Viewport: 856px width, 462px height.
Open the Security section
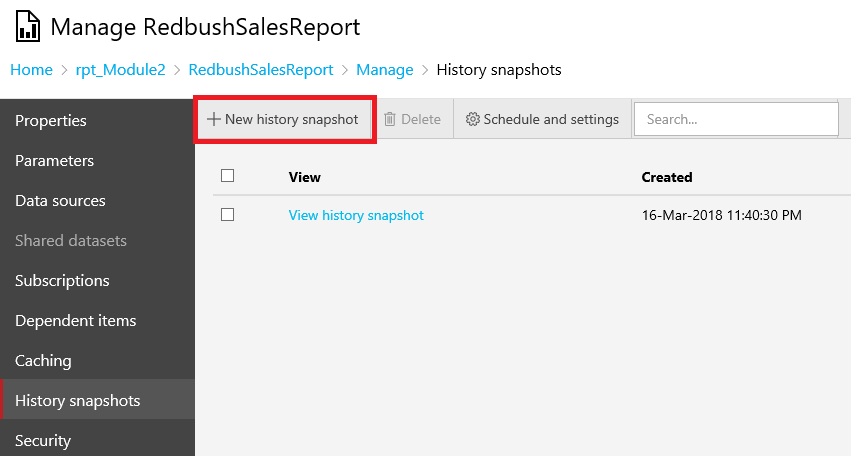43,441
